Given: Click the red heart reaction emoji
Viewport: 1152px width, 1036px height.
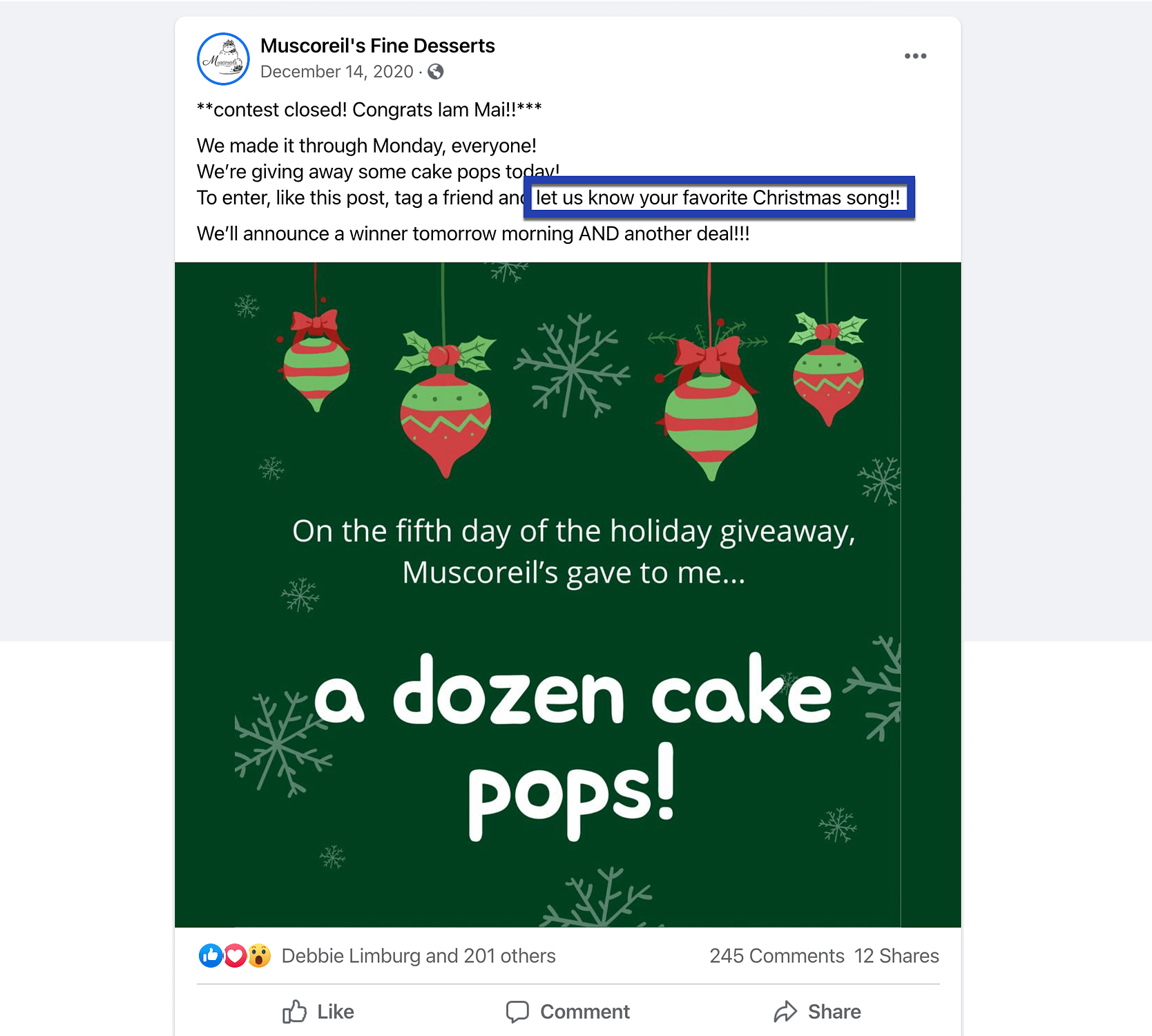Looking at the screenshot, I should 235,956.
